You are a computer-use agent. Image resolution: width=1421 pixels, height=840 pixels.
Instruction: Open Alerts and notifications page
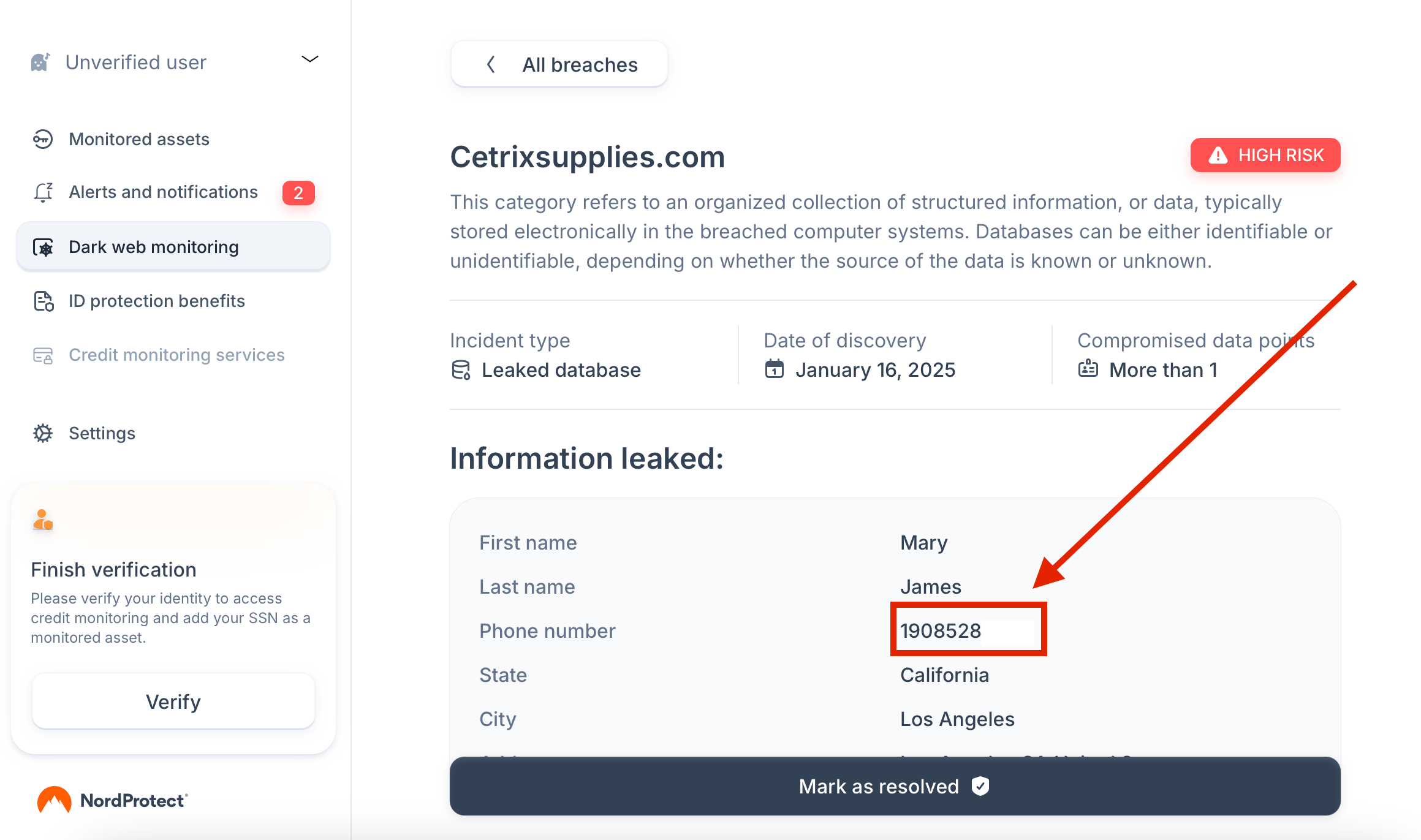coord(163,192)
